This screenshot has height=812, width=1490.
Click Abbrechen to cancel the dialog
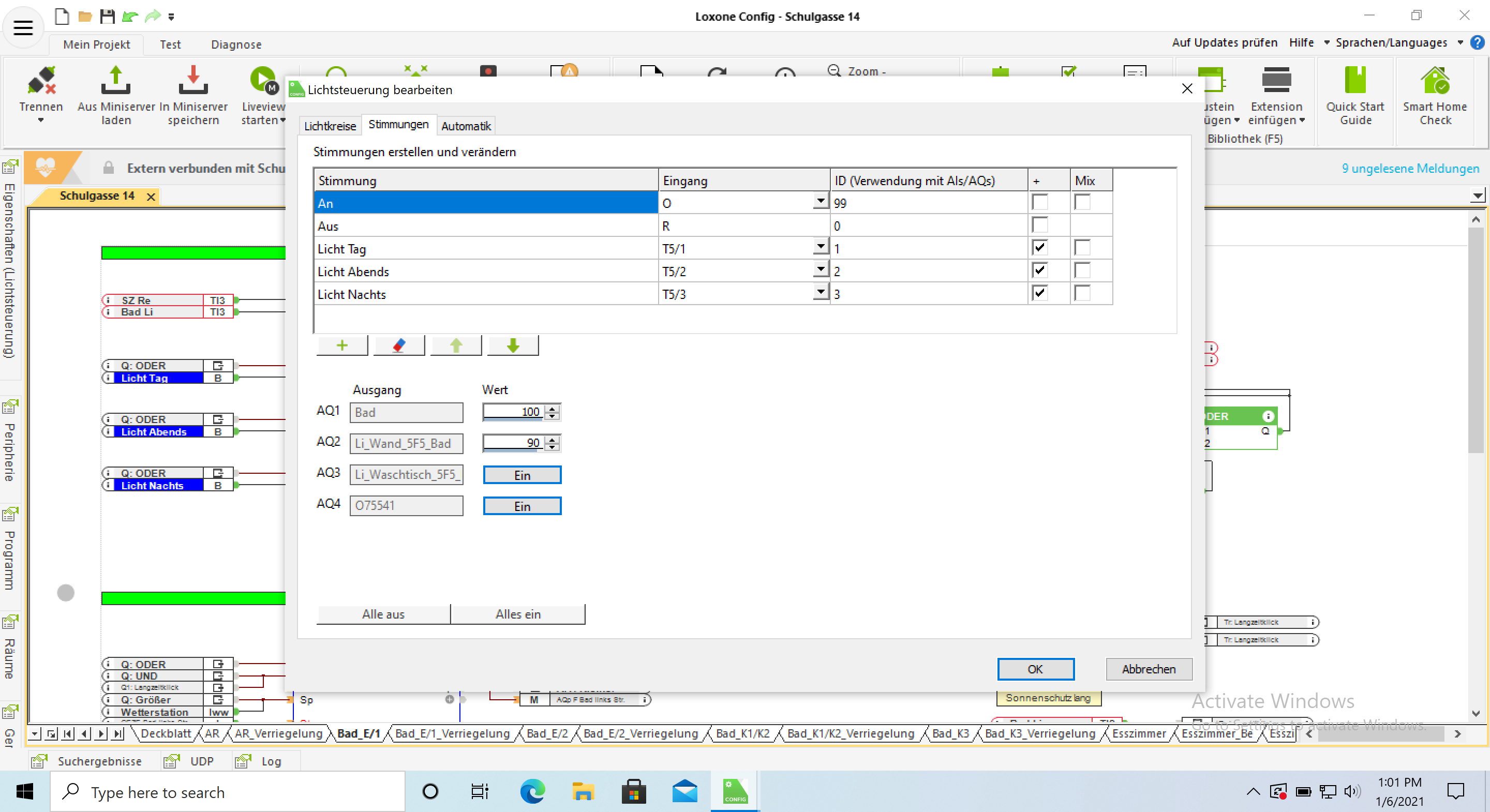[x=1148, y=669]
